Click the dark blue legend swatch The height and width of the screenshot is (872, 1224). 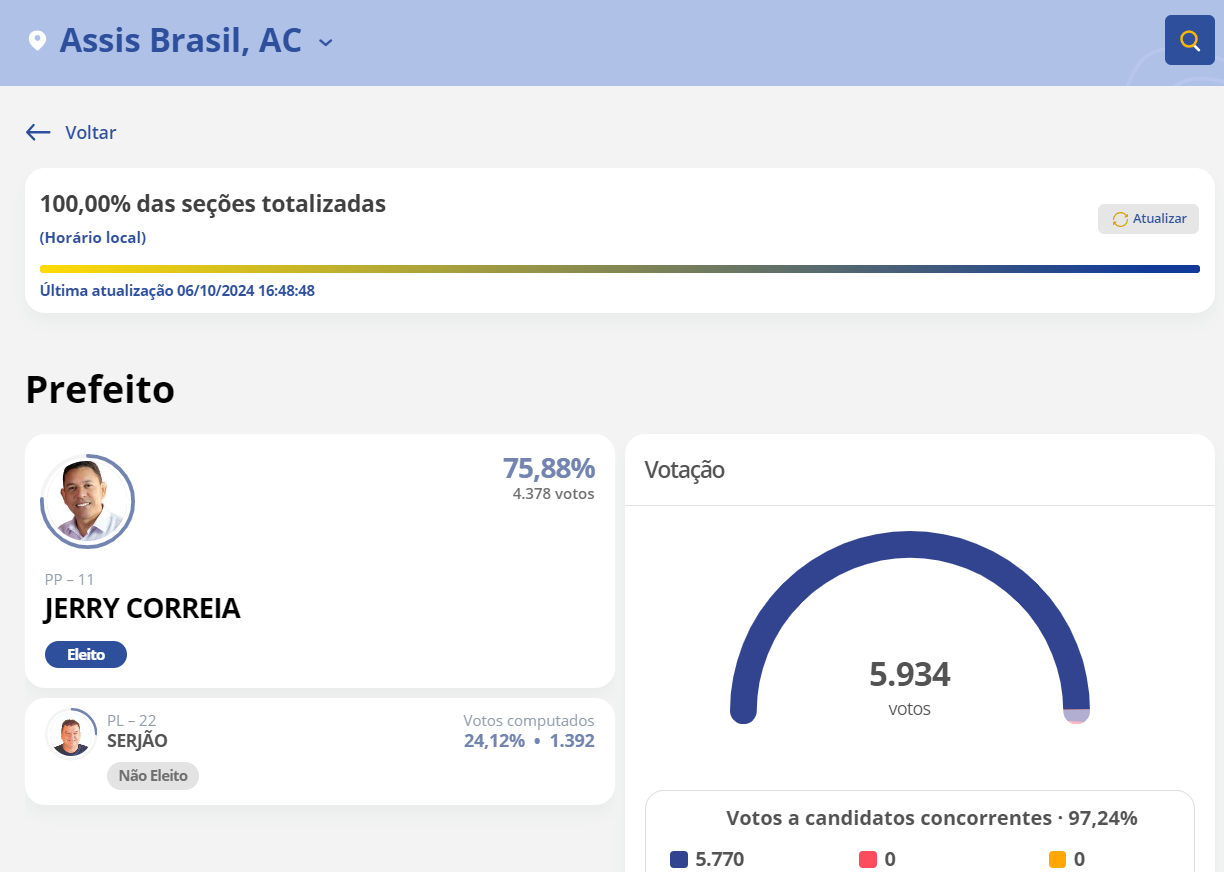coord(679,859)
